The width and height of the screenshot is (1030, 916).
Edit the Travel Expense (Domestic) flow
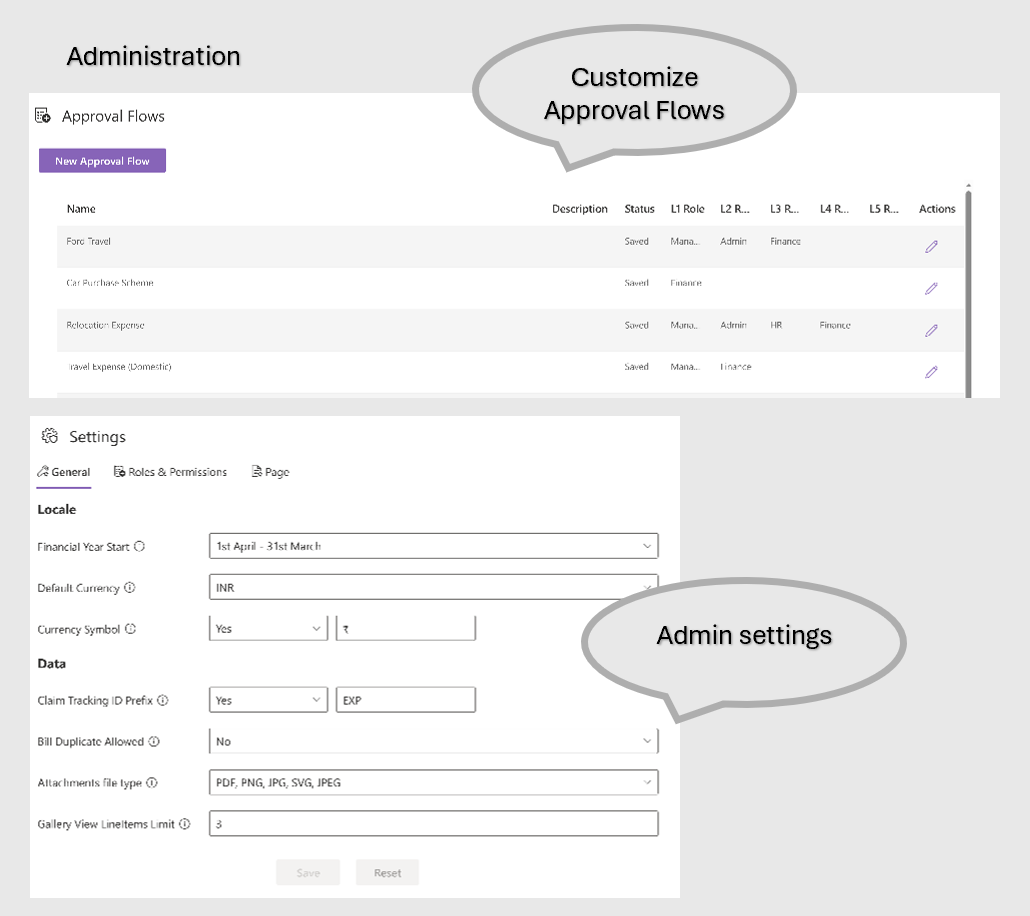tap(931, 372)
